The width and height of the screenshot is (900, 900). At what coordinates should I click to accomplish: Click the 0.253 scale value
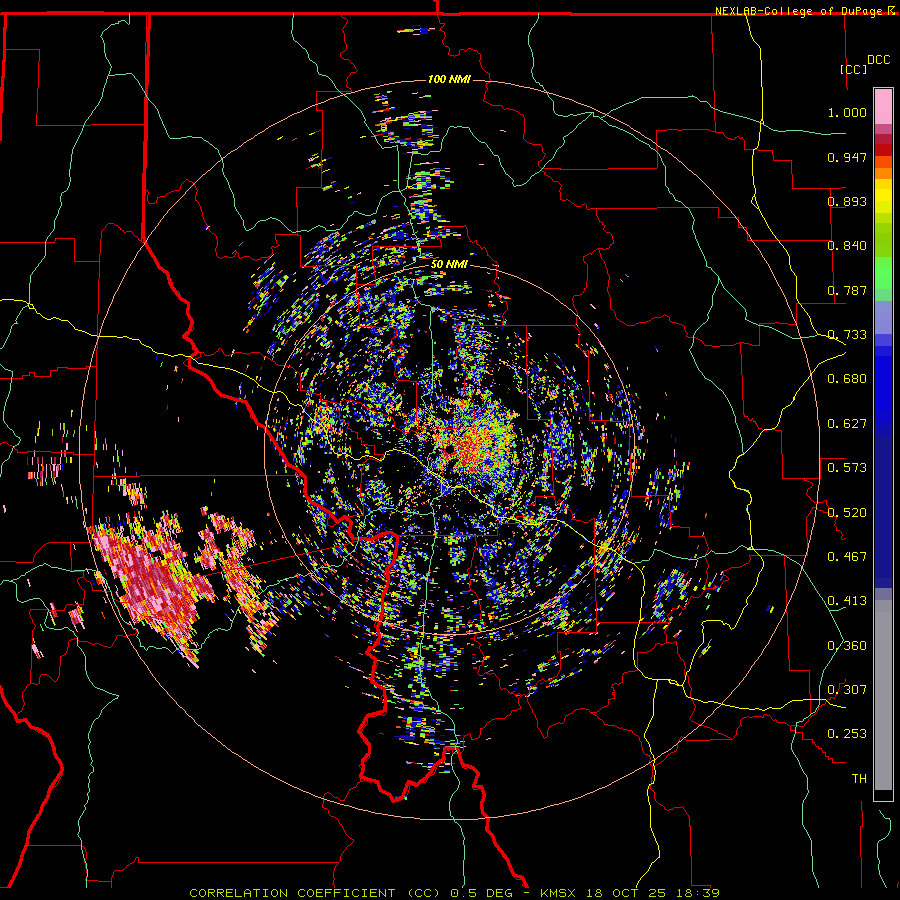pyautogui.click(x=847, y=734)
